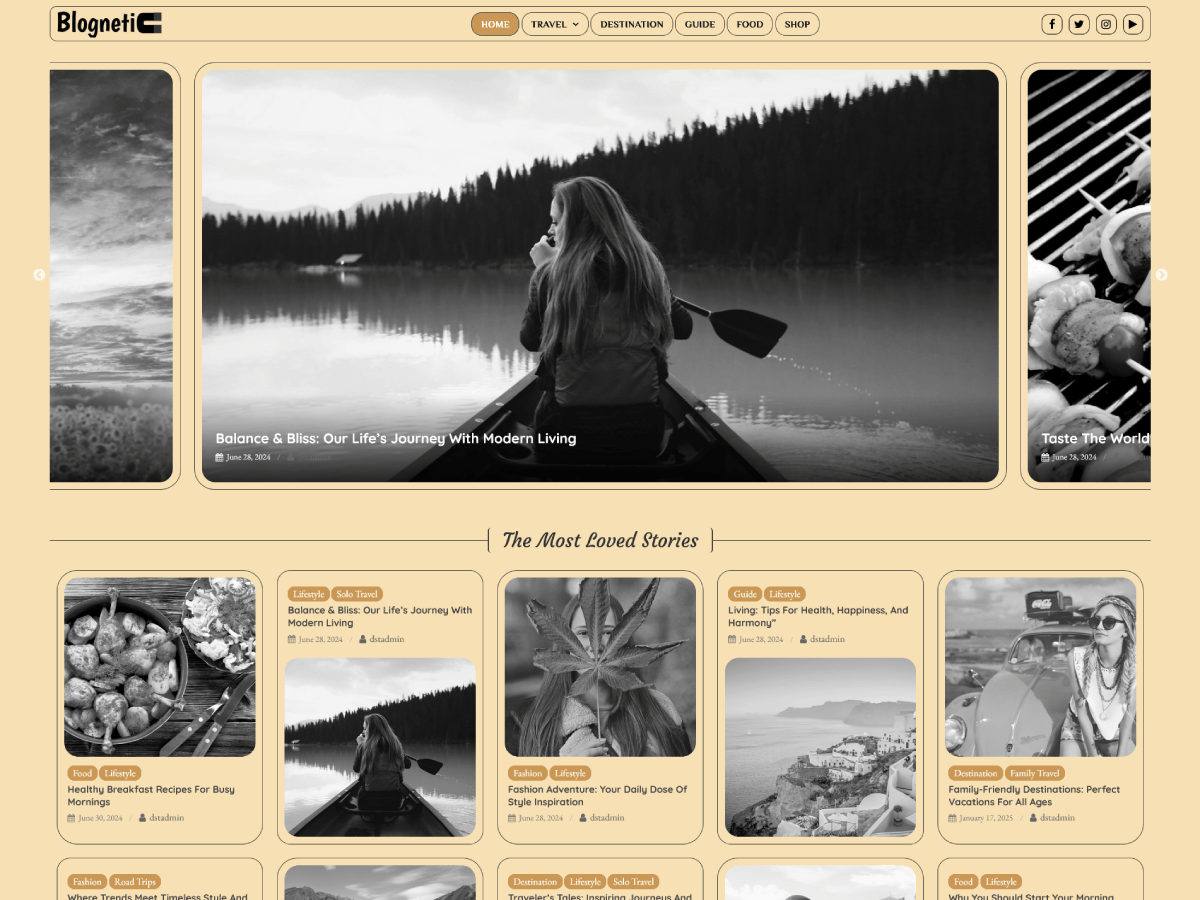Expand the Travel navigation dropdown
This screenshot has height=900, width=1200.
(555, 24)
